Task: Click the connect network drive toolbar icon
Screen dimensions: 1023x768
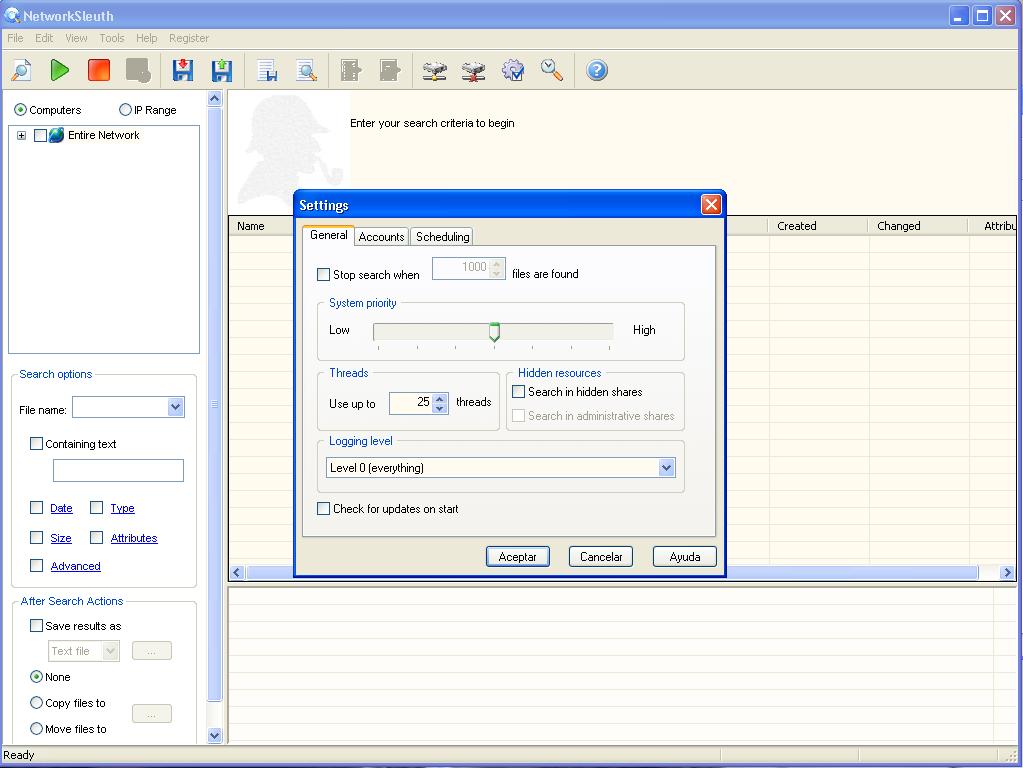Action: [435, 70]
